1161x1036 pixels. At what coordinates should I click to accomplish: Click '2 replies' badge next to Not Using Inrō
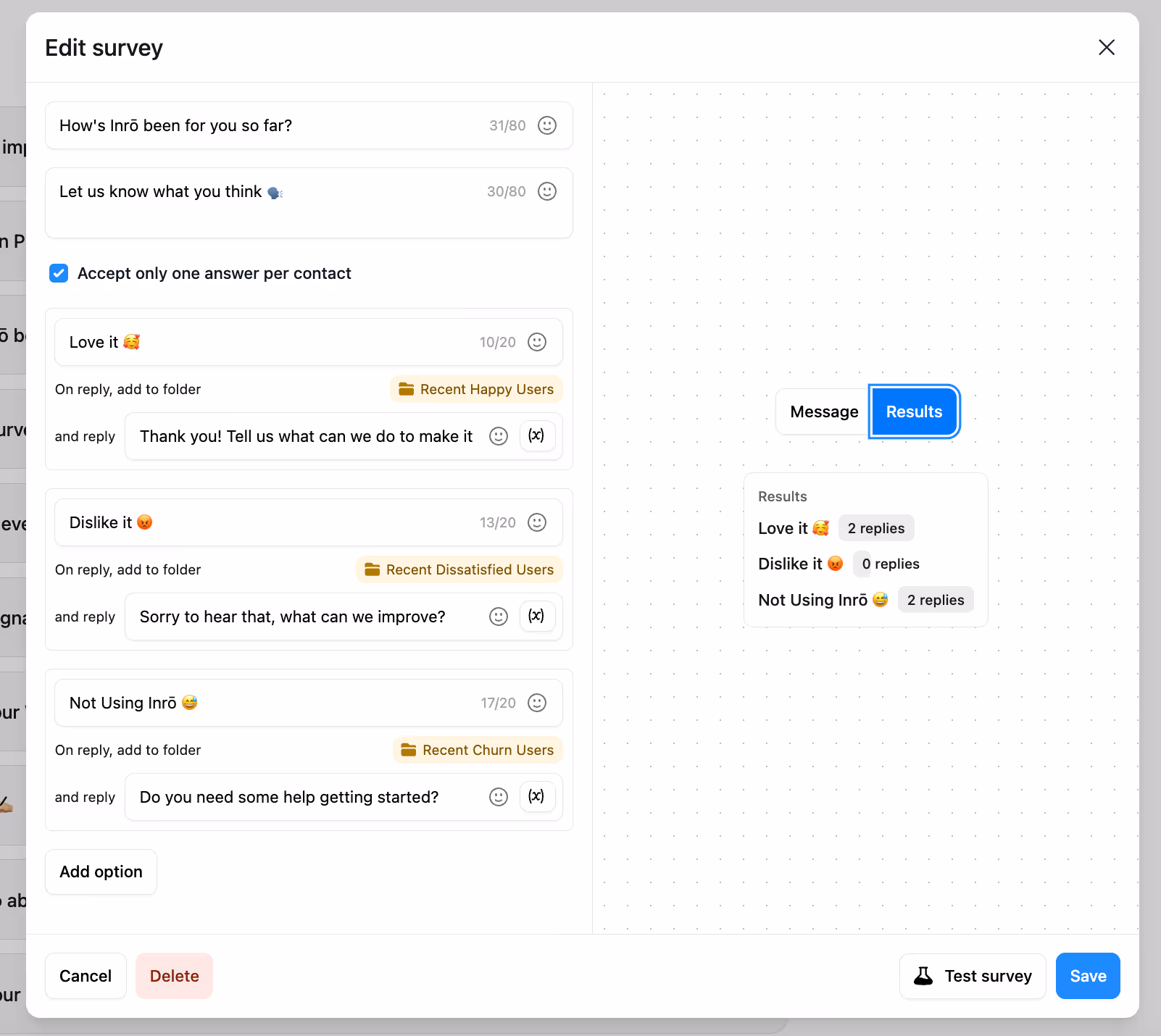click(936, 600)
